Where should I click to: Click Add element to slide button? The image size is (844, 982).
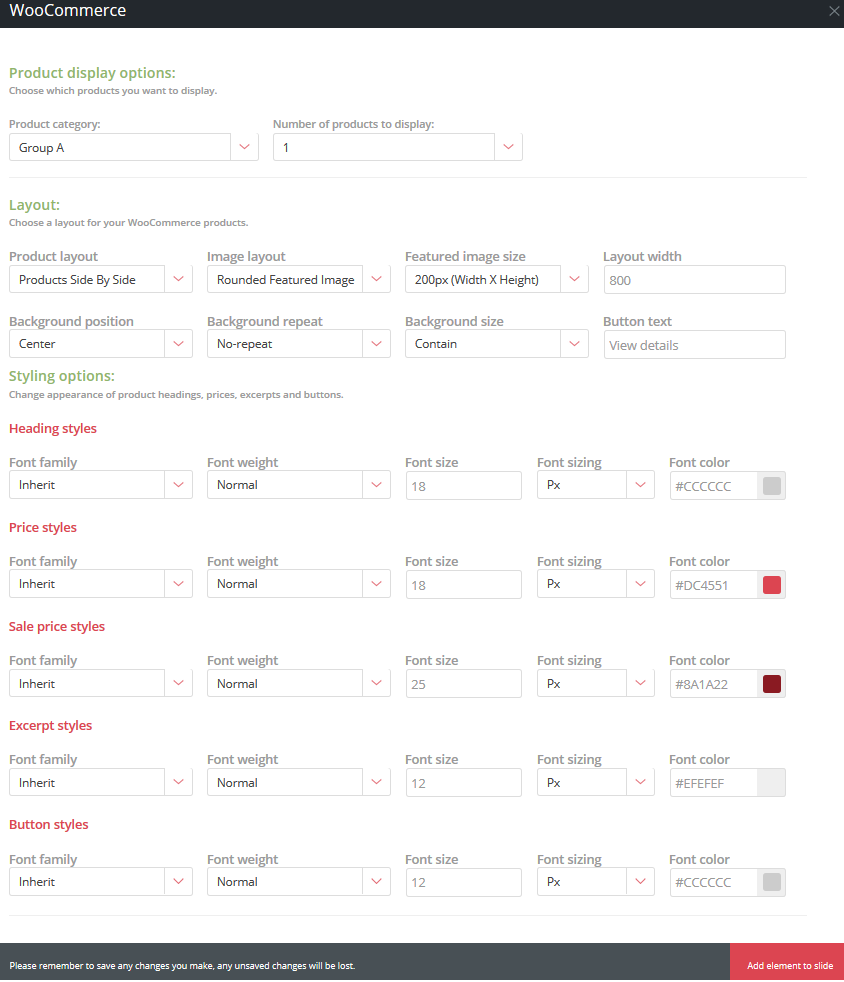click(x=787, y=965)
